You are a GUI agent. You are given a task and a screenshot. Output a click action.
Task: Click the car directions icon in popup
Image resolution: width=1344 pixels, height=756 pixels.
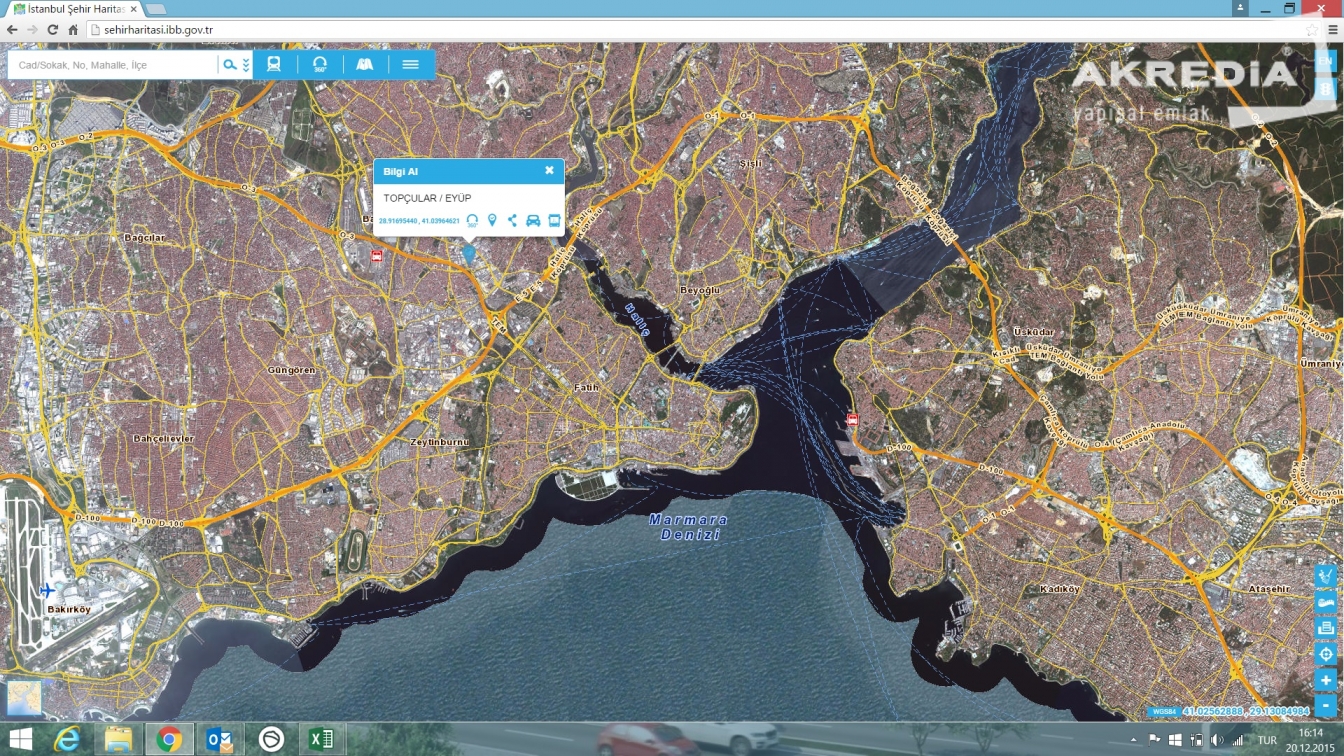click(533, 221)
